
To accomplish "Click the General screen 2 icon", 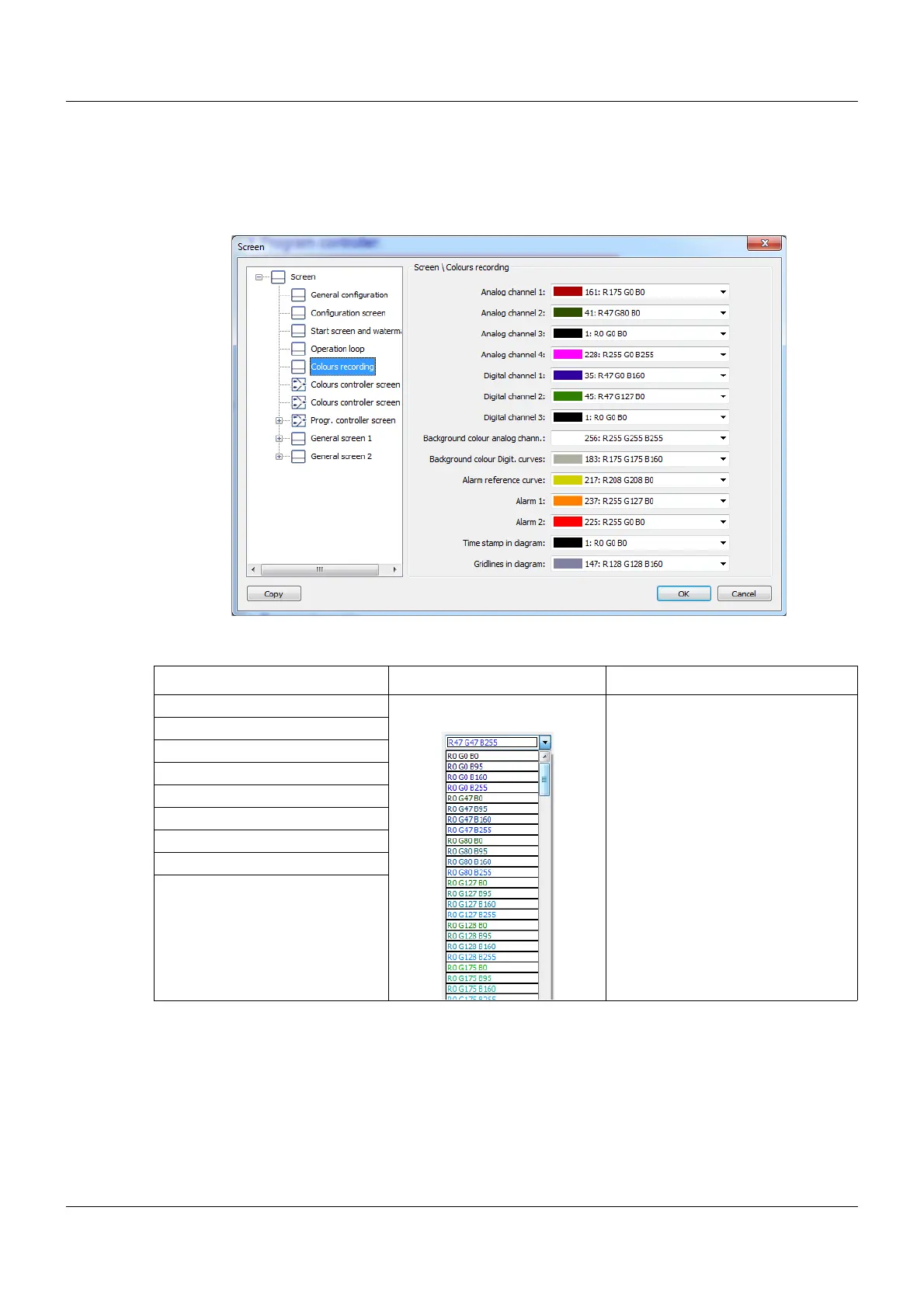I will [x=298, y=457].
